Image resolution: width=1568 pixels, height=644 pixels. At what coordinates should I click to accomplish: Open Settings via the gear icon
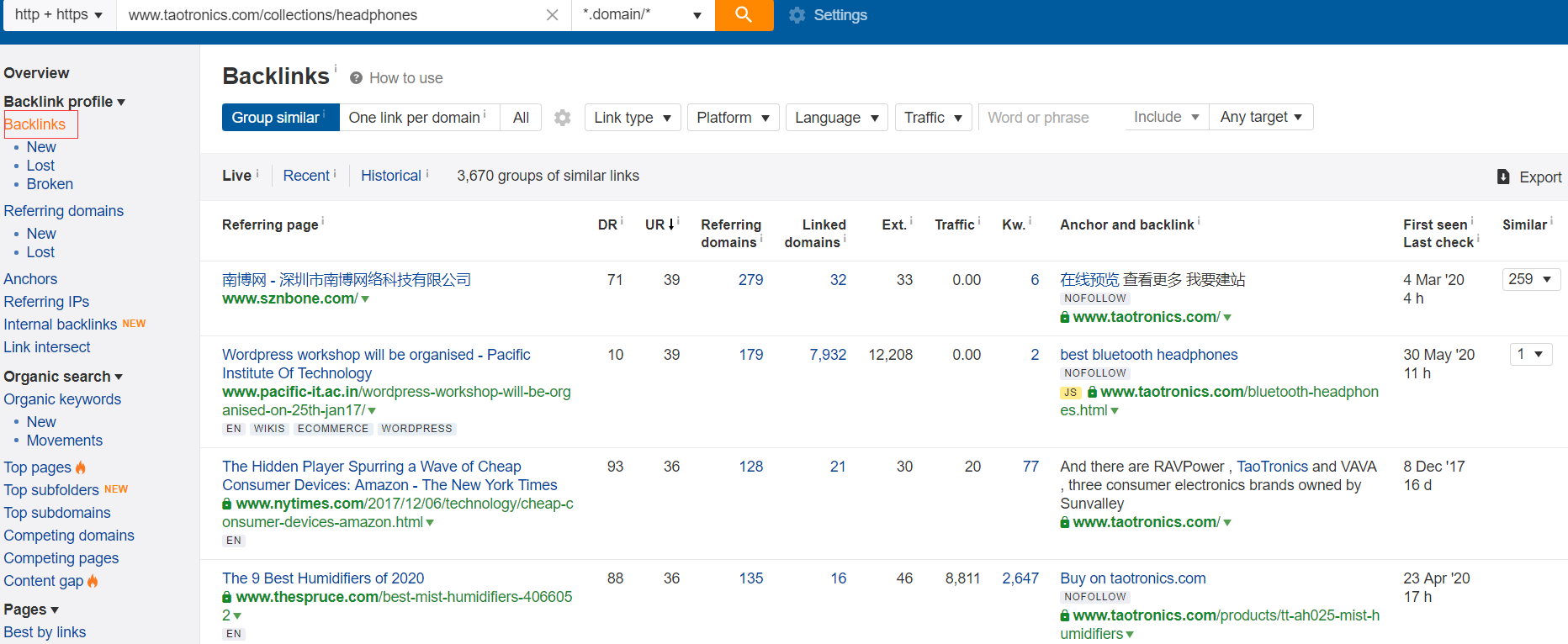pos(797,15)
